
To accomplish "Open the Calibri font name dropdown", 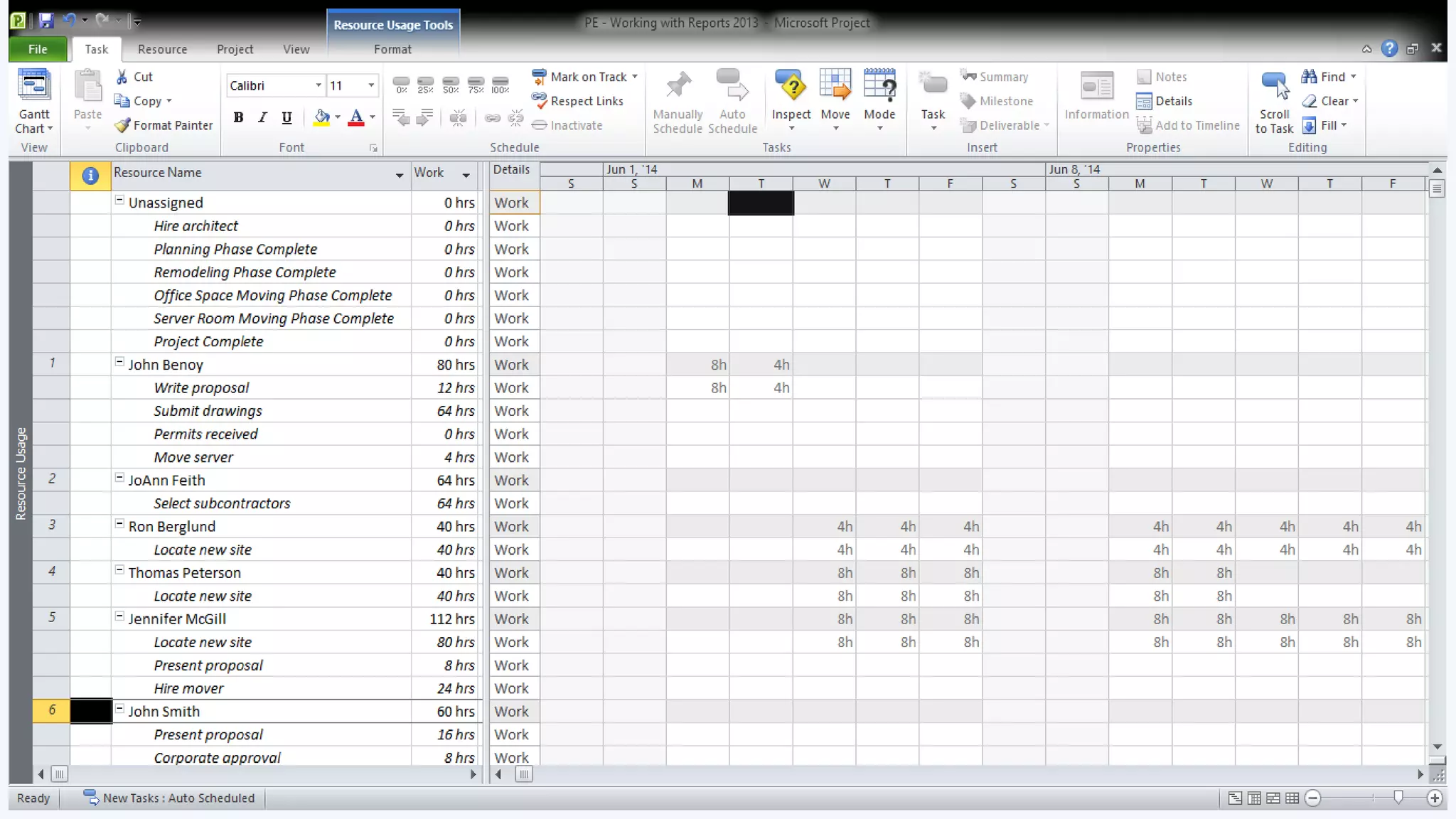I will point(318,85).
